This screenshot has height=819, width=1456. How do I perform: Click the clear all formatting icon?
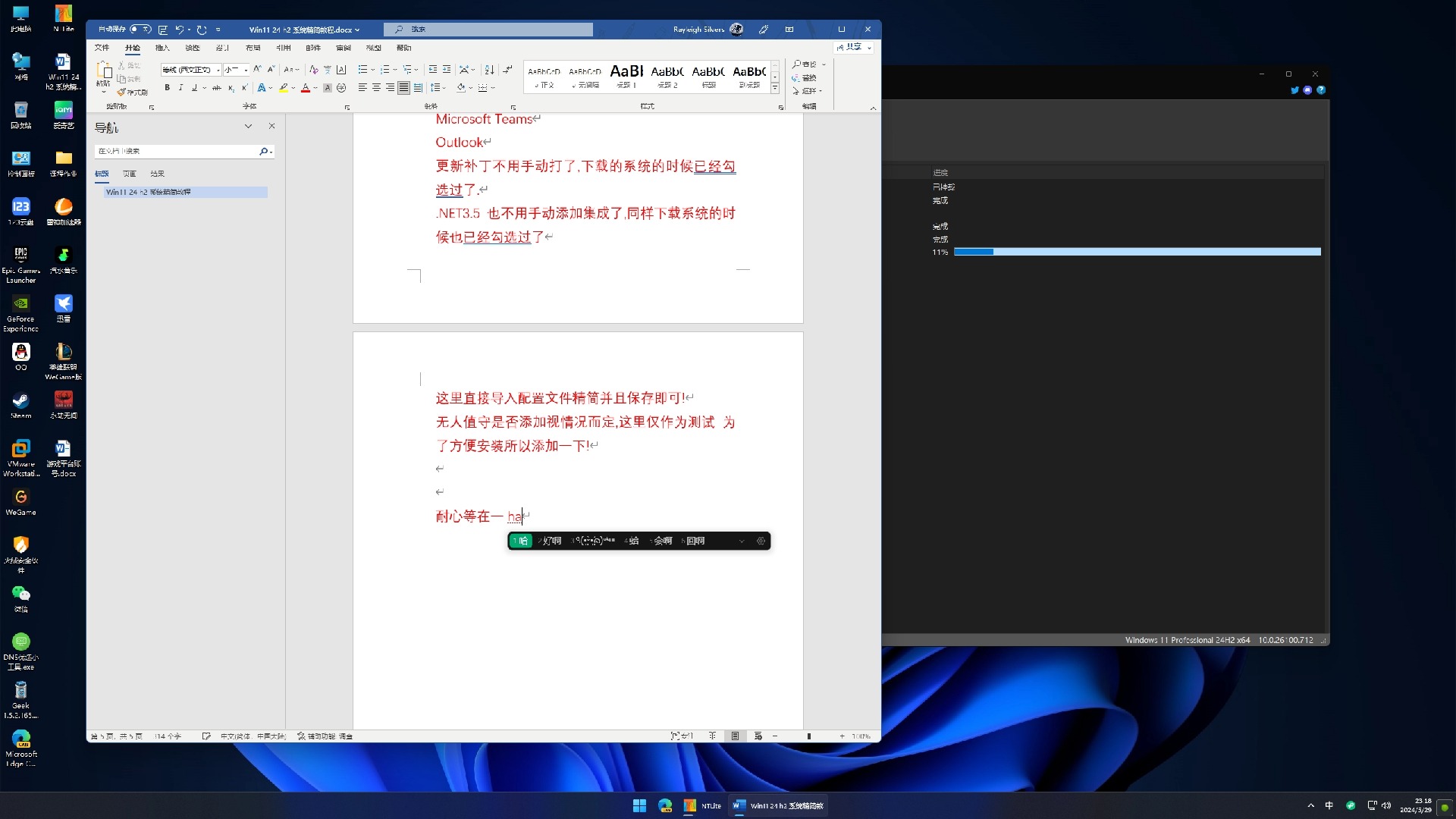pyautogui.click(x=315, y=70)
